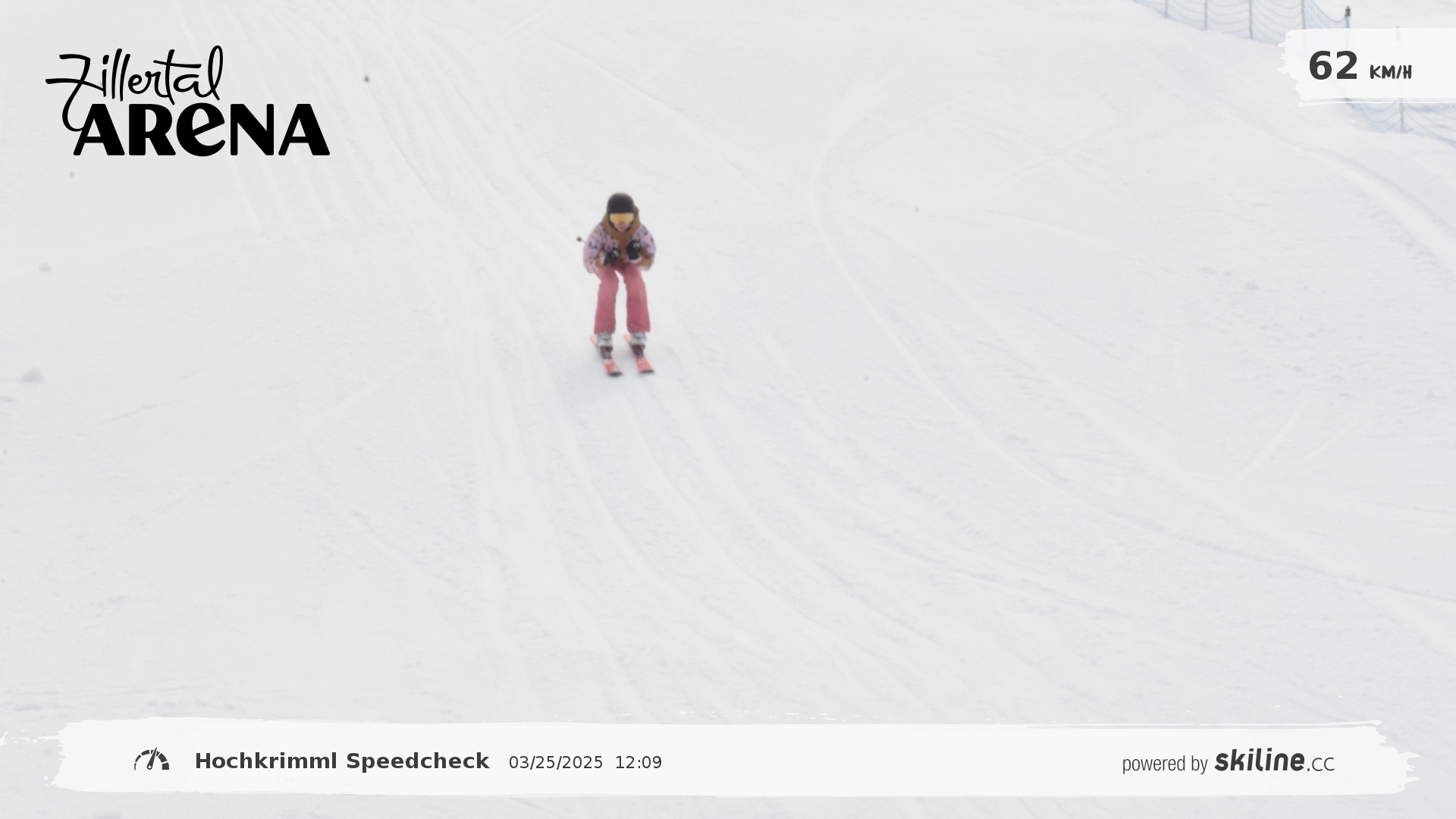Select the date 03/25/2025
This screenshot has height=819, width=1456.
(x=556, y=763)
